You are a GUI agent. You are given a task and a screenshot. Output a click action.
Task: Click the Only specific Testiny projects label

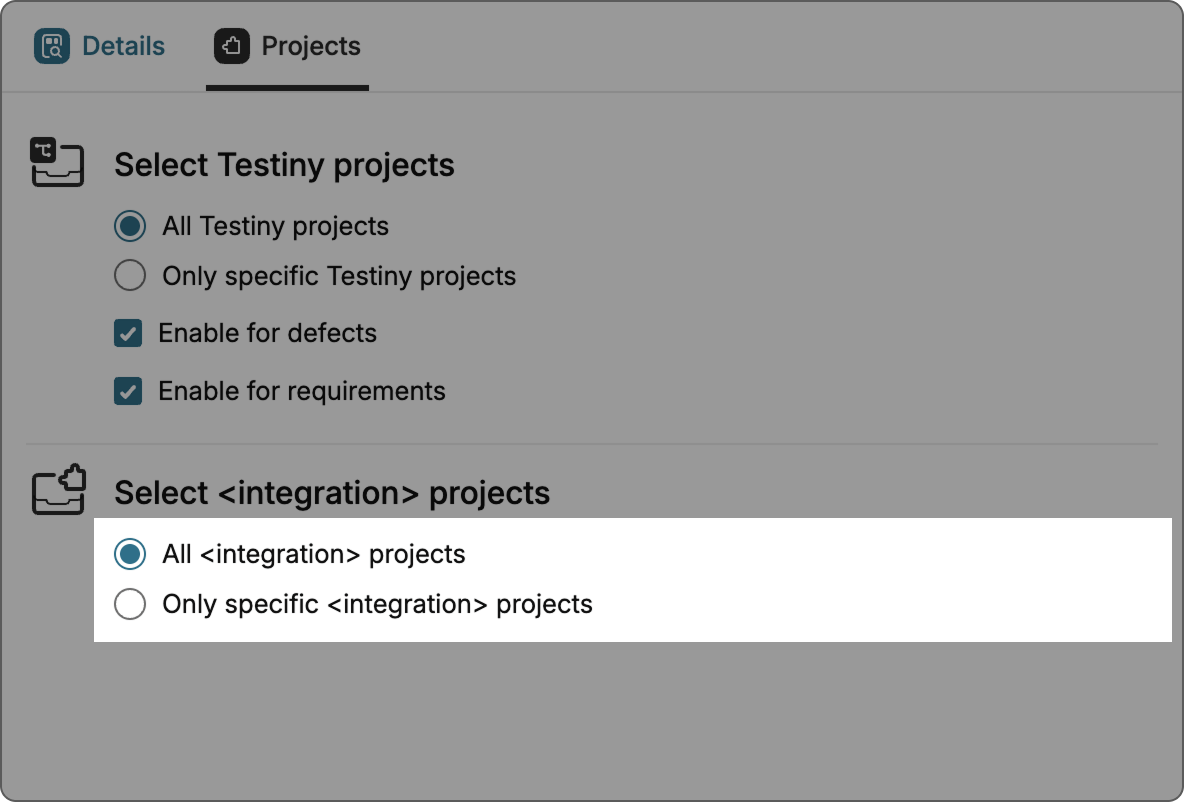point(339,276)
